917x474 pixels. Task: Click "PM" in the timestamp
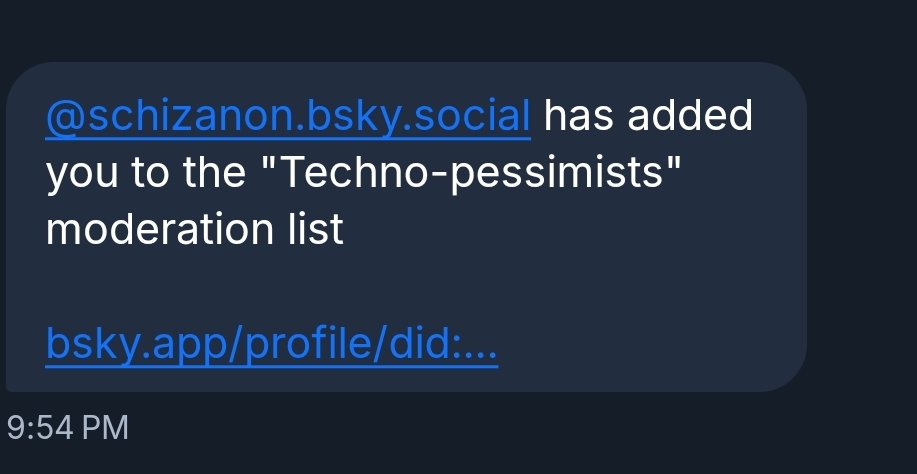coord(106,428)
